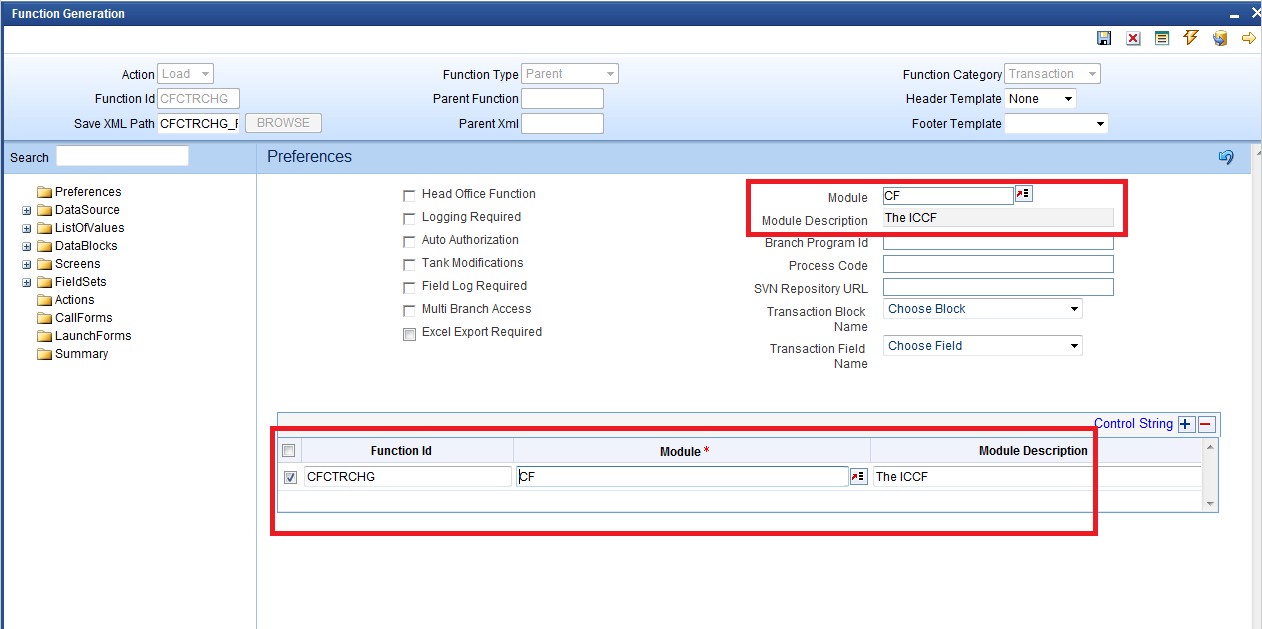Click the Branch Program Id field
Image resolution: width=1262 pixels, height=629 pixels.
point(998,243)
